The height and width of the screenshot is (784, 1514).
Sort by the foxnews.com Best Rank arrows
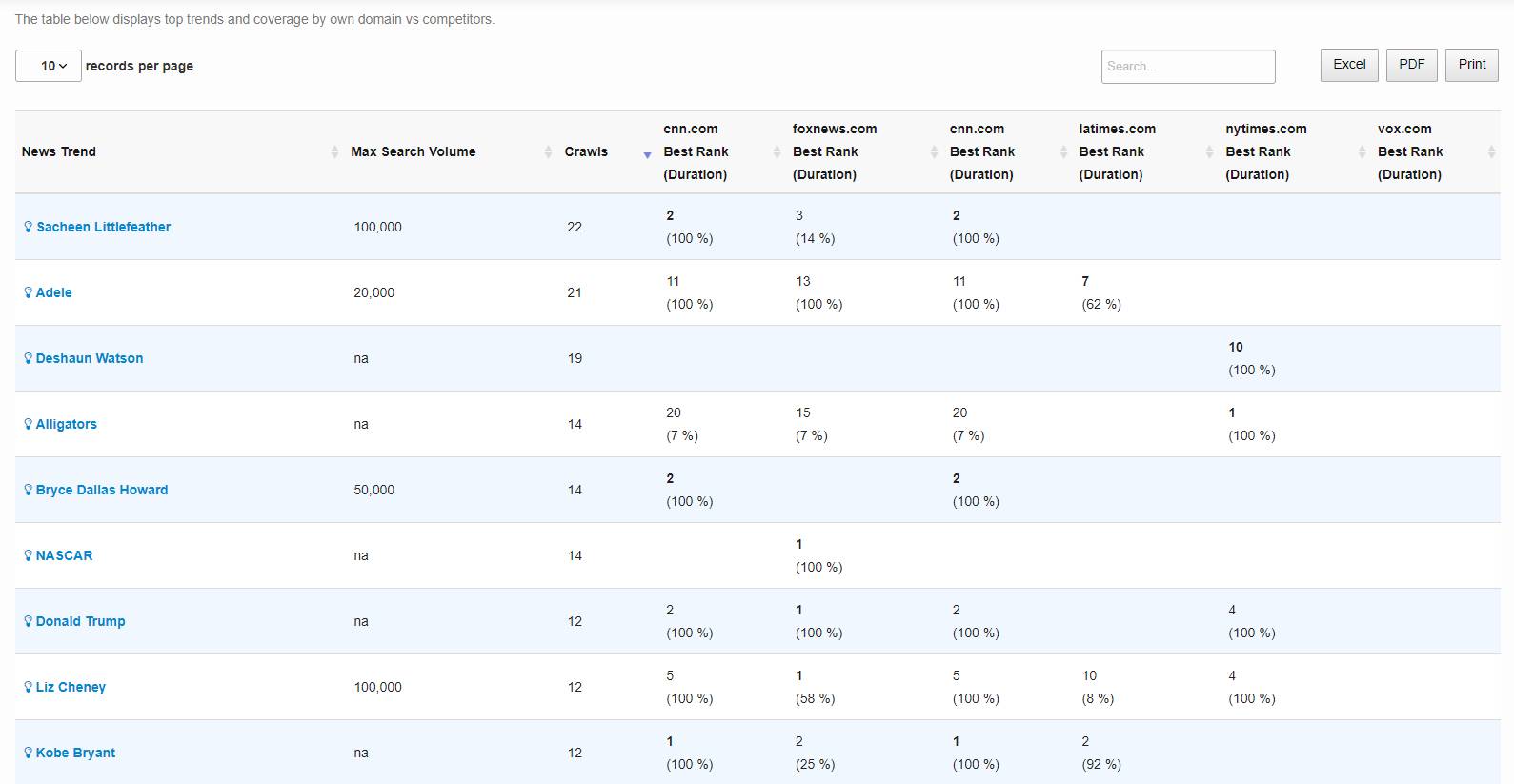click(x=934, y=152)
